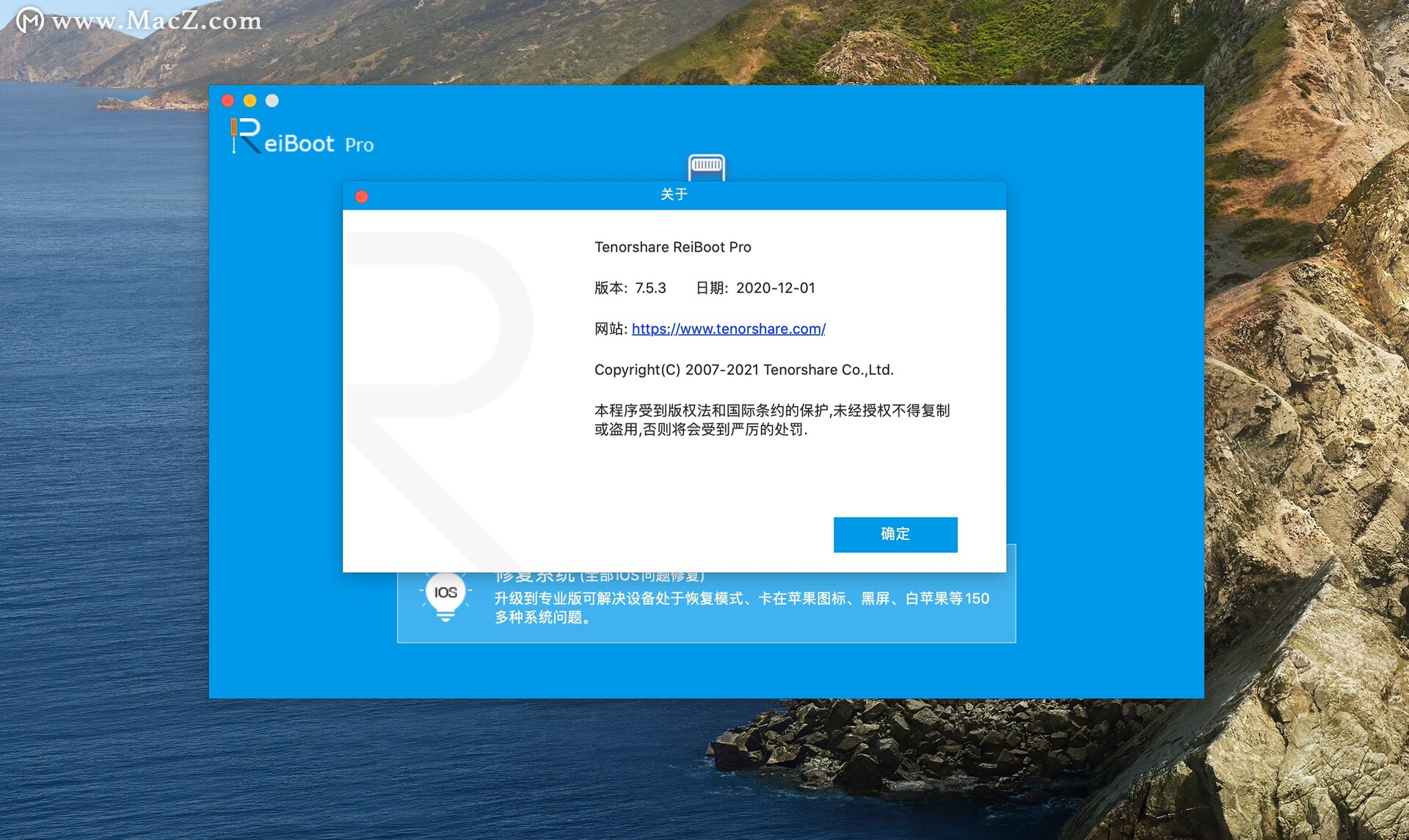Click the 关于 dialog title
Viewport: 1409px width, 840px height.
[x=674, y=194]
